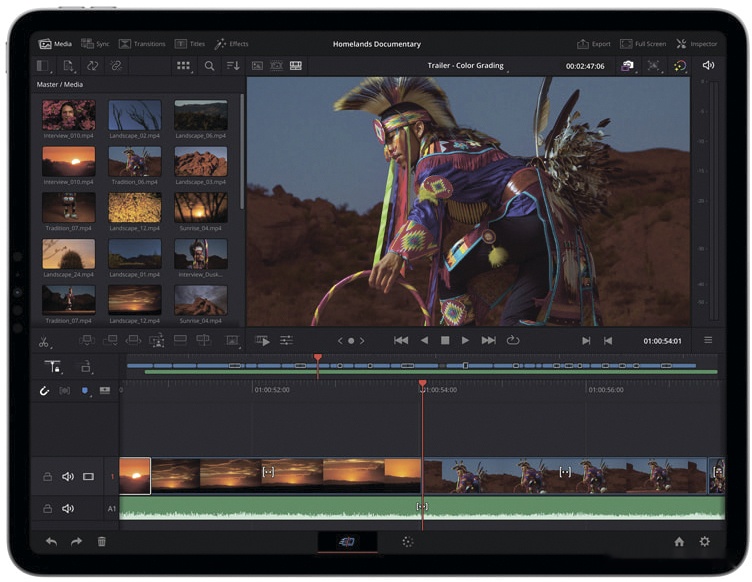Toggle timeline snapping magnet
The width and height of the screenshot is (752, 582).
coord(44,391)
